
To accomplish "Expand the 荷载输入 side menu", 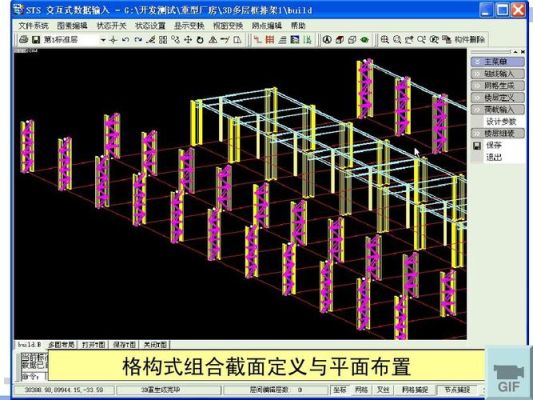I will tap(498, 109).
